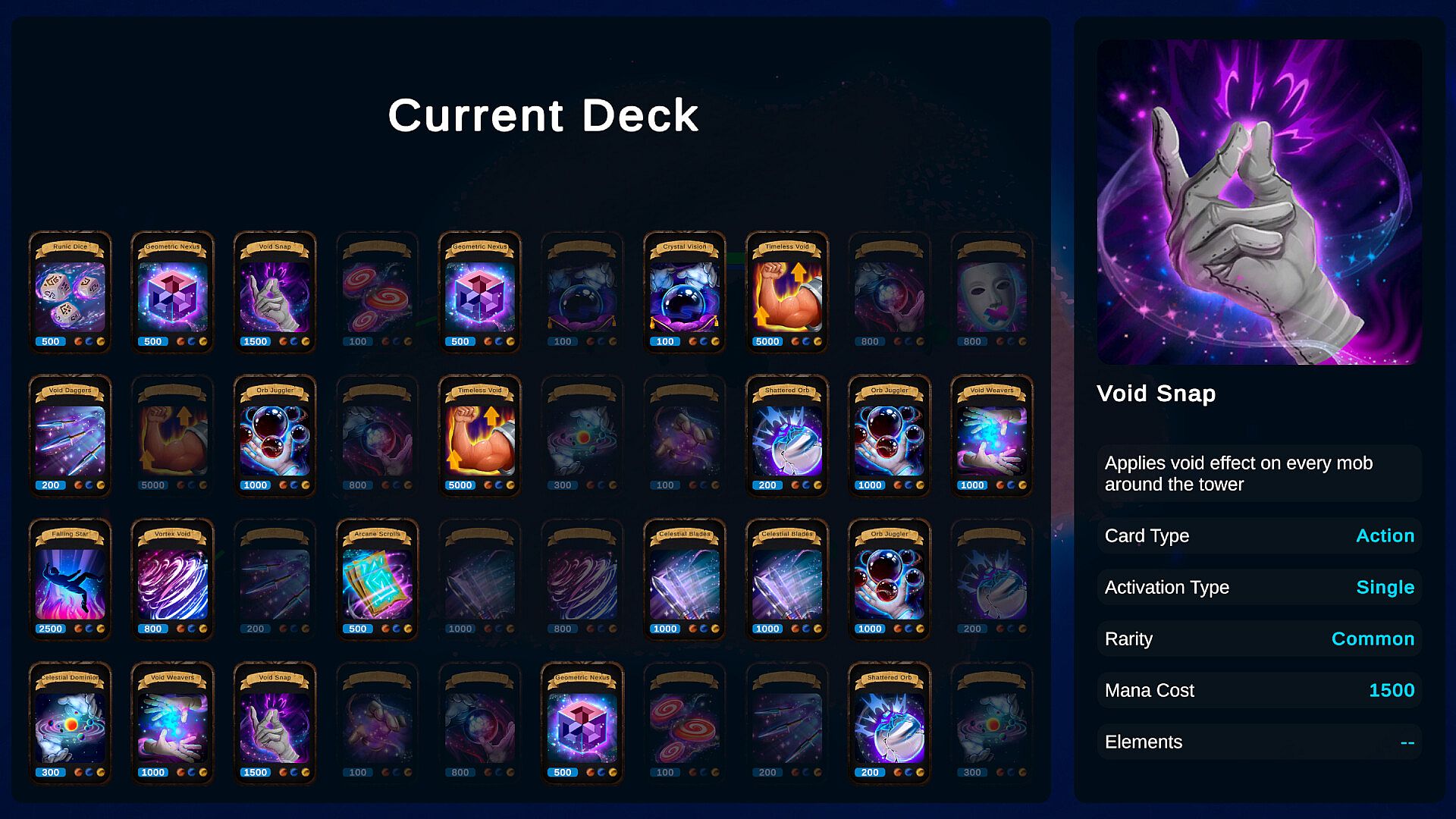
Task: Click the Current Deck heading
Action: point(543,115)
